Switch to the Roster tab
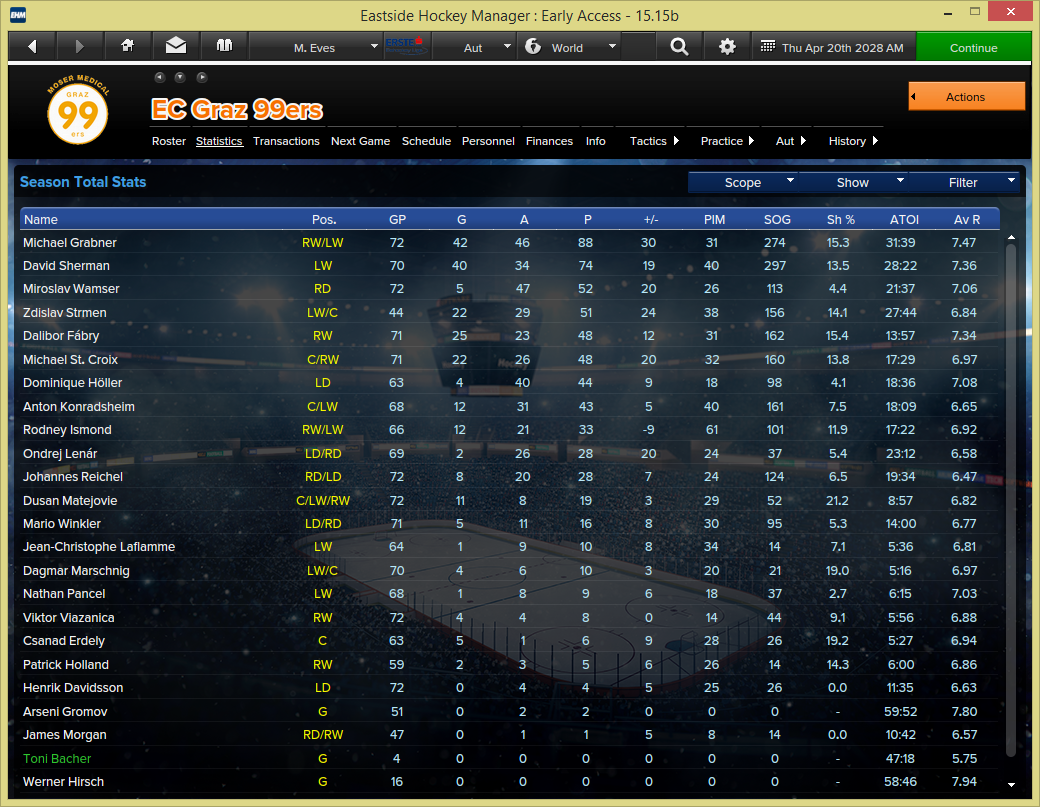This screenshot has height=807, width=1040. tap(168, 141)
